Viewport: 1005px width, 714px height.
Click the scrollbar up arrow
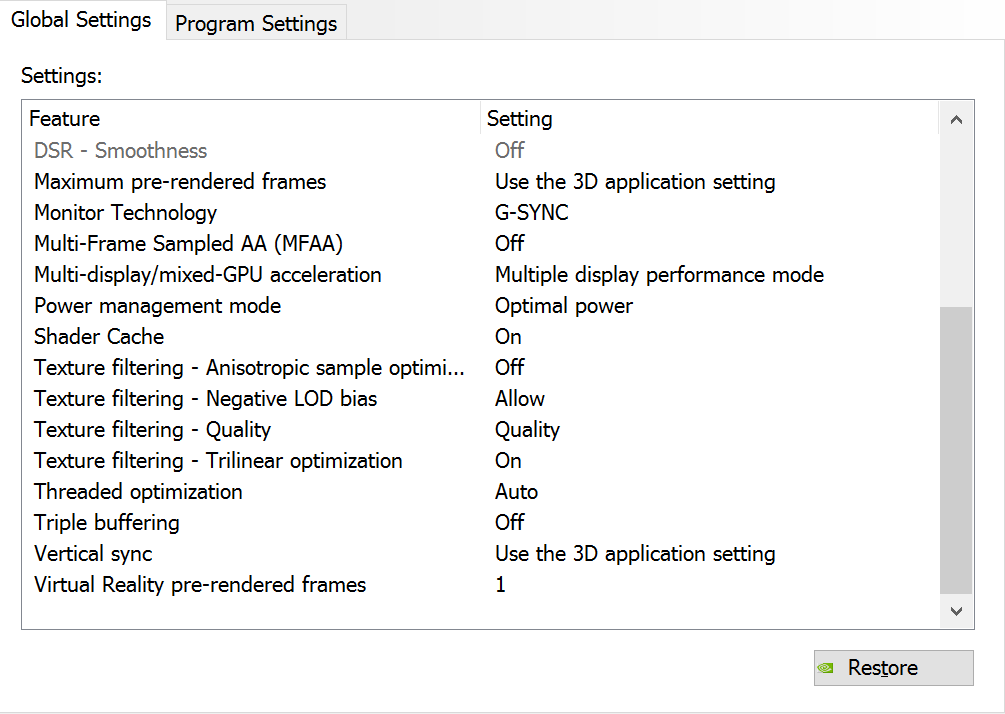pyautogui.click(x=956, y=119)
